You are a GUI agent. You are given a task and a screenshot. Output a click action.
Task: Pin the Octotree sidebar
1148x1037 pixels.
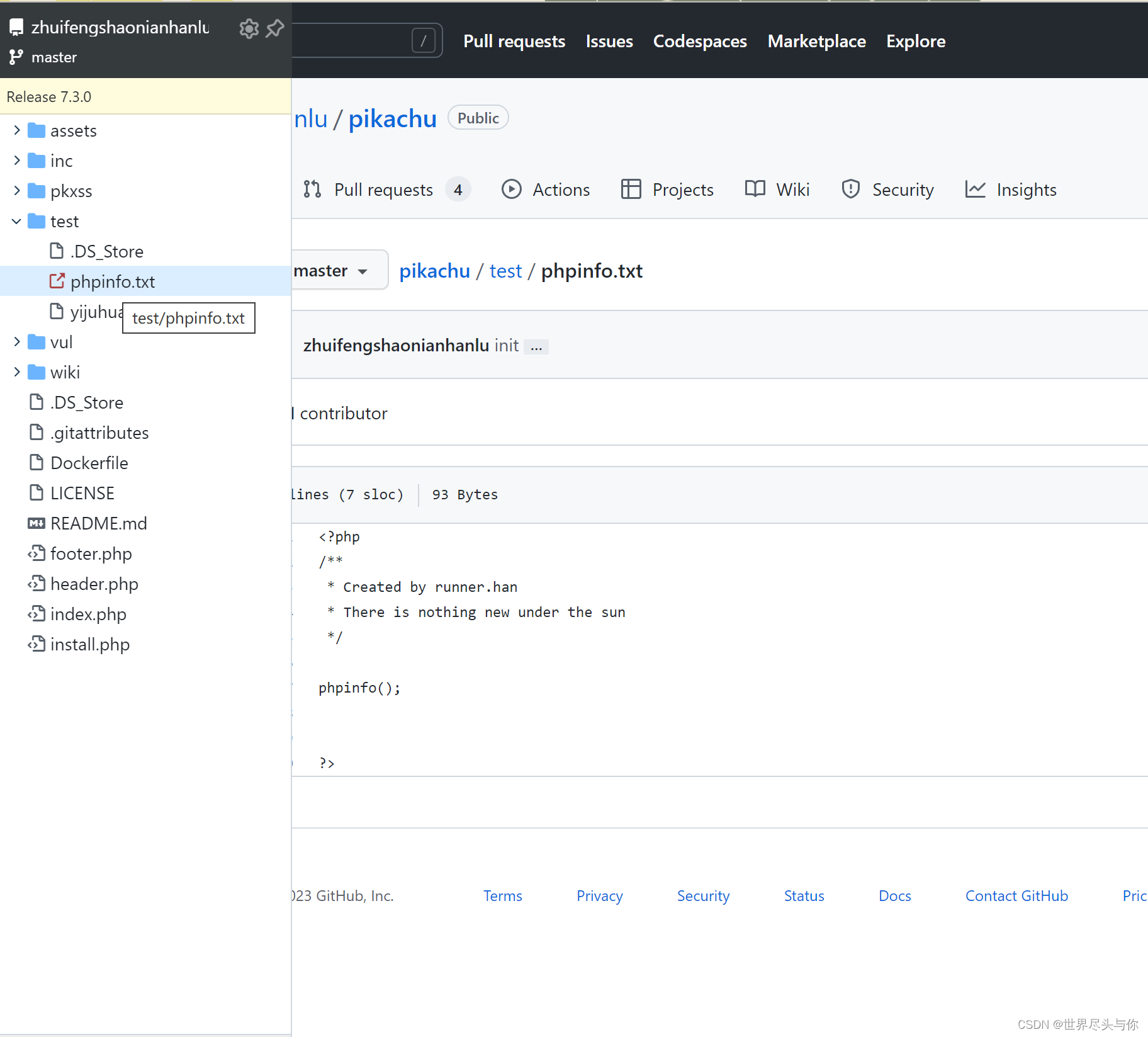tap(275, 28)
